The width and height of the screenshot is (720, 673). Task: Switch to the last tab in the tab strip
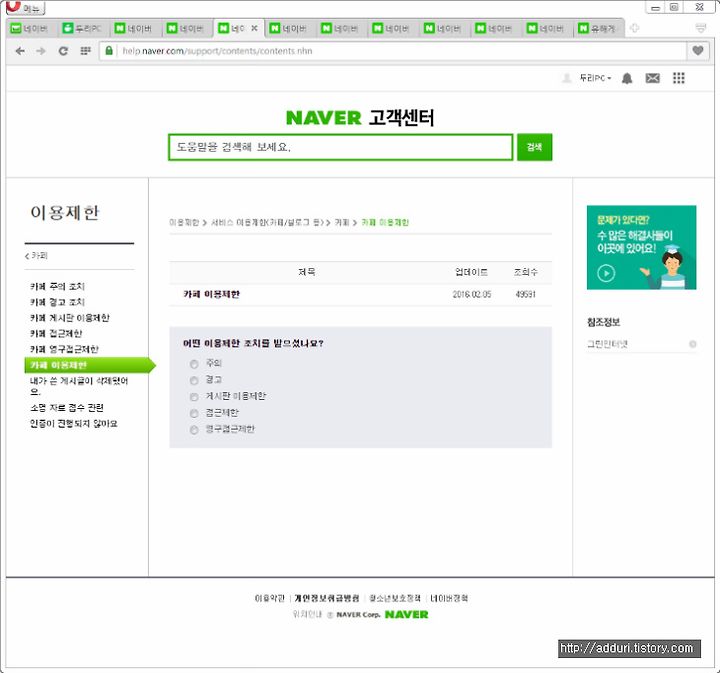point(597,28)
